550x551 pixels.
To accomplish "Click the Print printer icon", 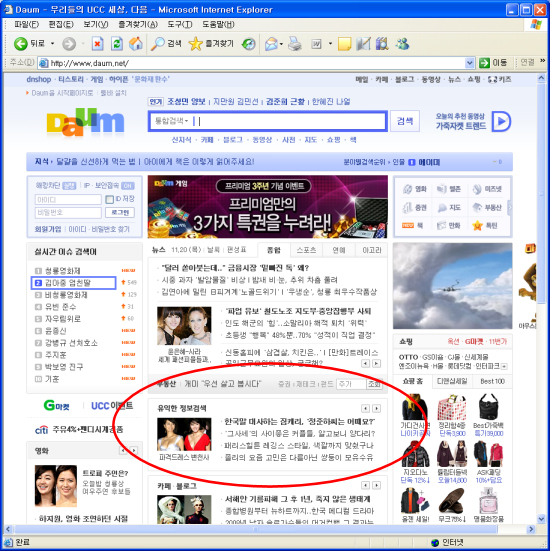I will tap(295, 44).
